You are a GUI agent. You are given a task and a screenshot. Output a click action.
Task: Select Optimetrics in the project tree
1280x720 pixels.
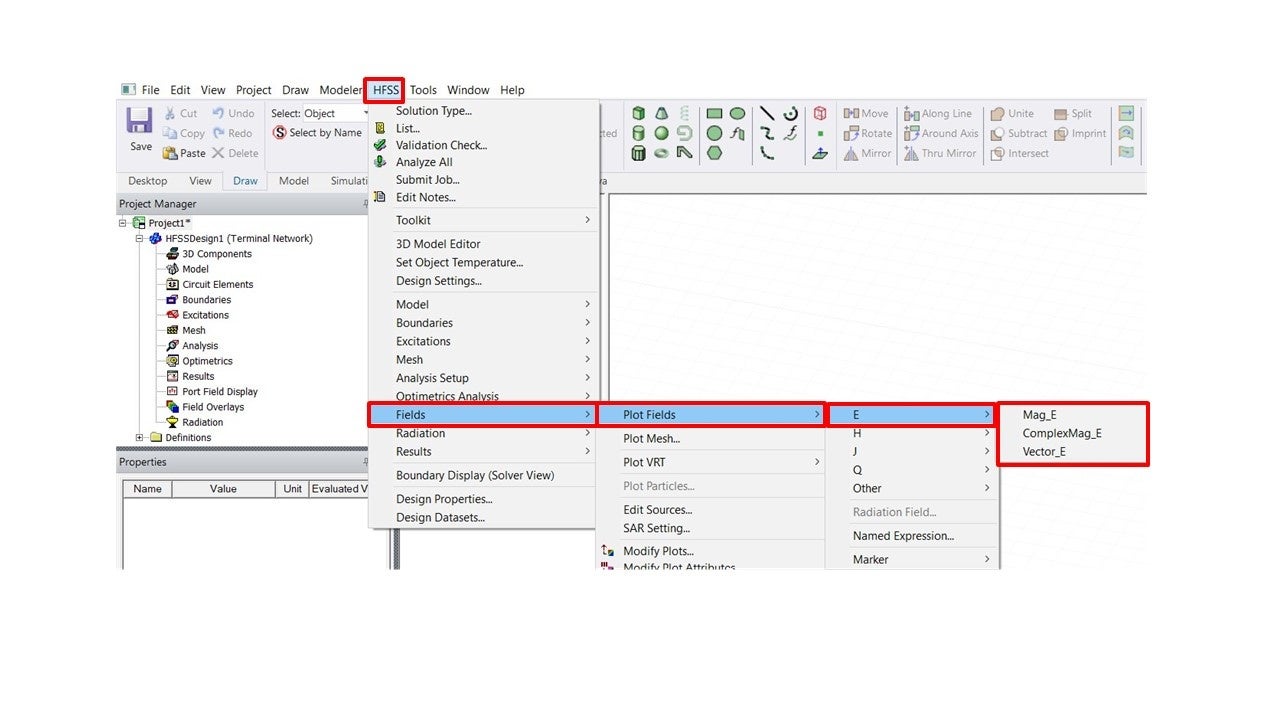pos(207,361)
